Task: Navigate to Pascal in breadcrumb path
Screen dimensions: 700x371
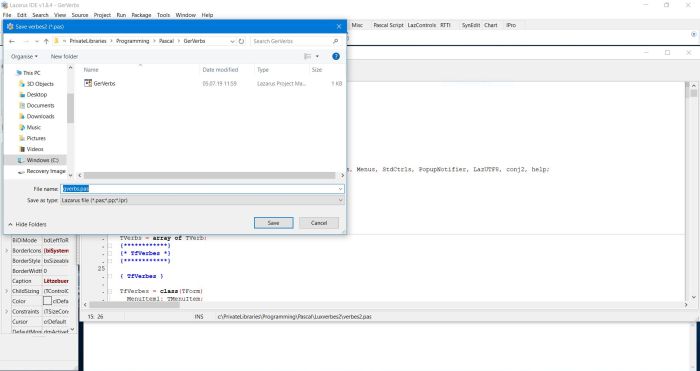Action: [x=167, y=41]
